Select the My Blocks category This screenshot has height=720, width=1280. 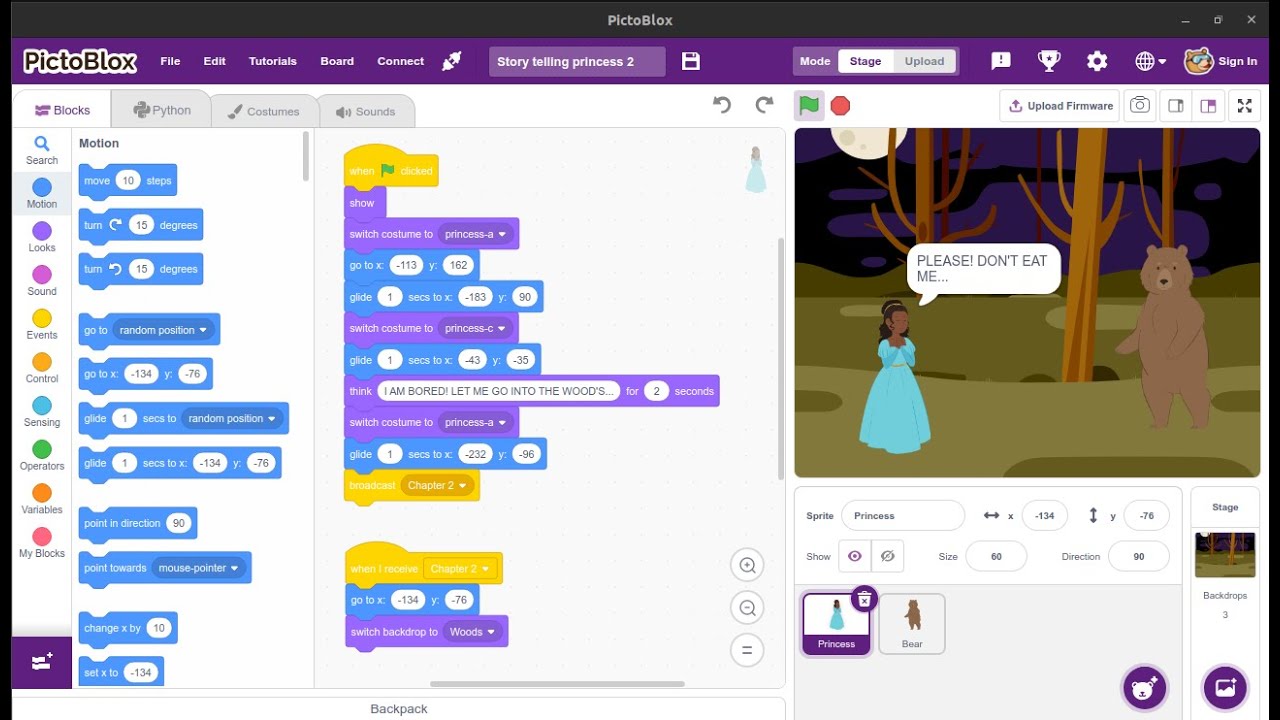(42, 543)
